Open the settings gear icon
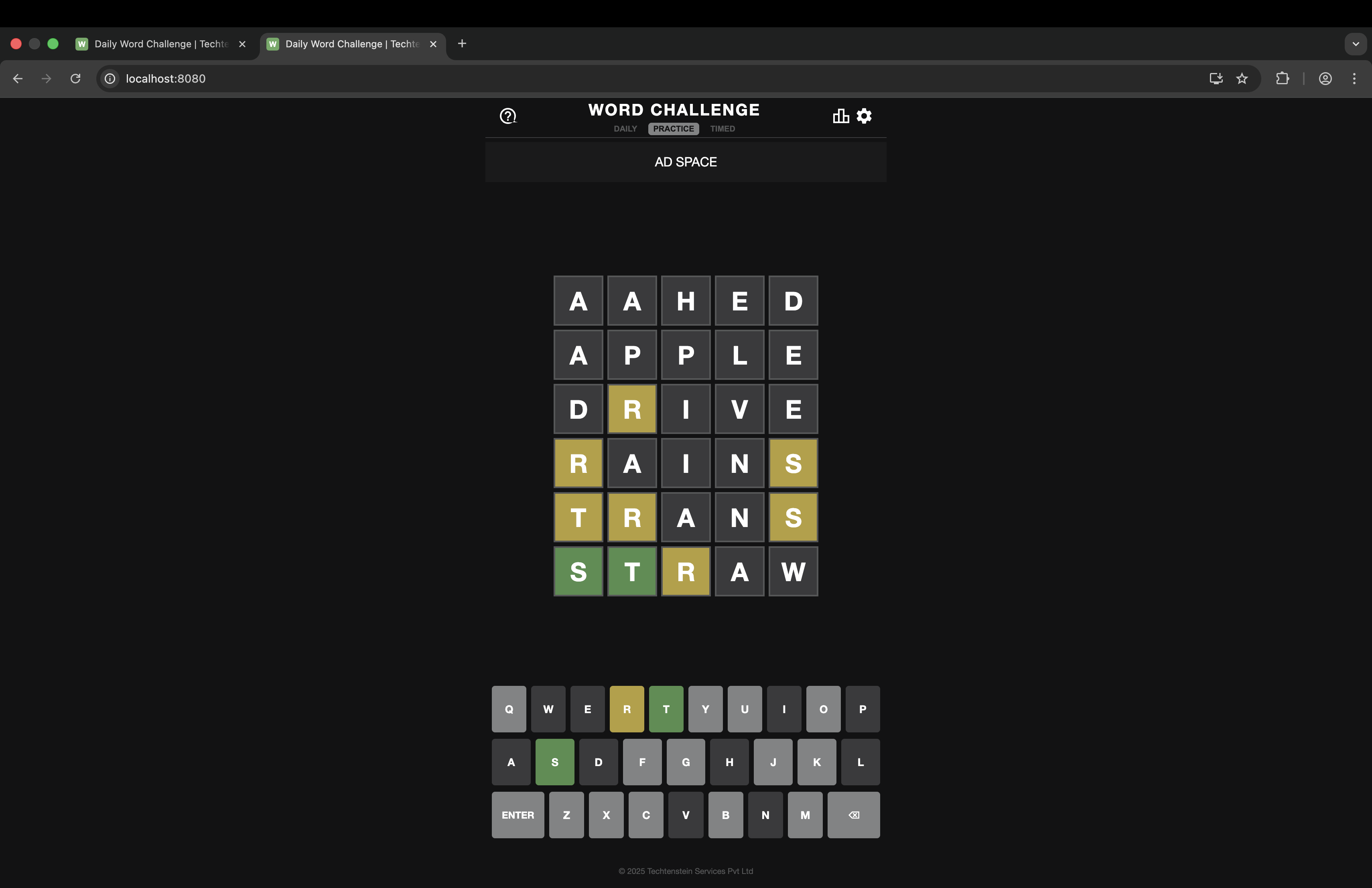Screen dimensions: 1372x888 (864, 116)
